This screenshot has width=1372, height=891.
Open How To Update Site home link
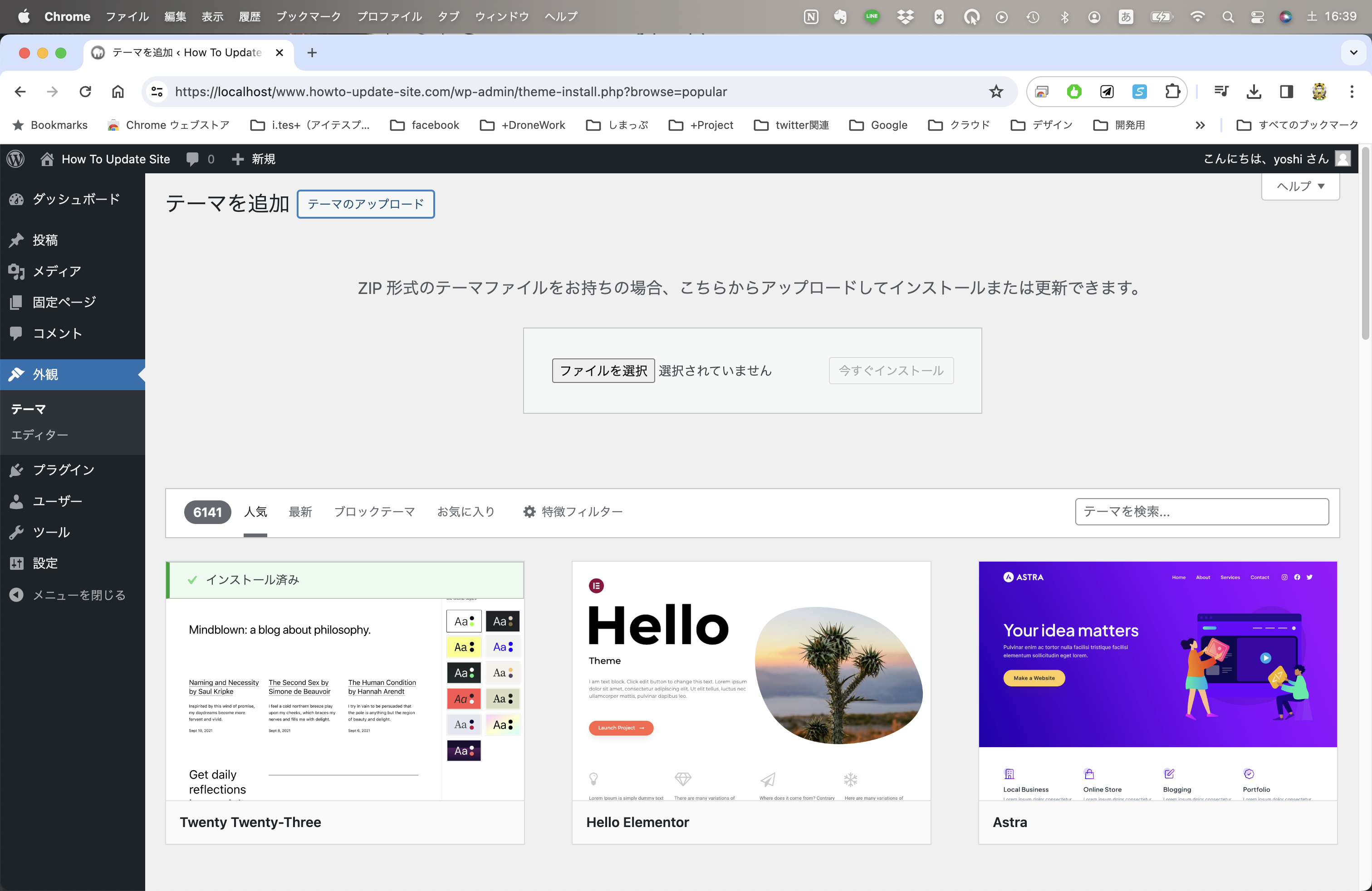(106, 159)
